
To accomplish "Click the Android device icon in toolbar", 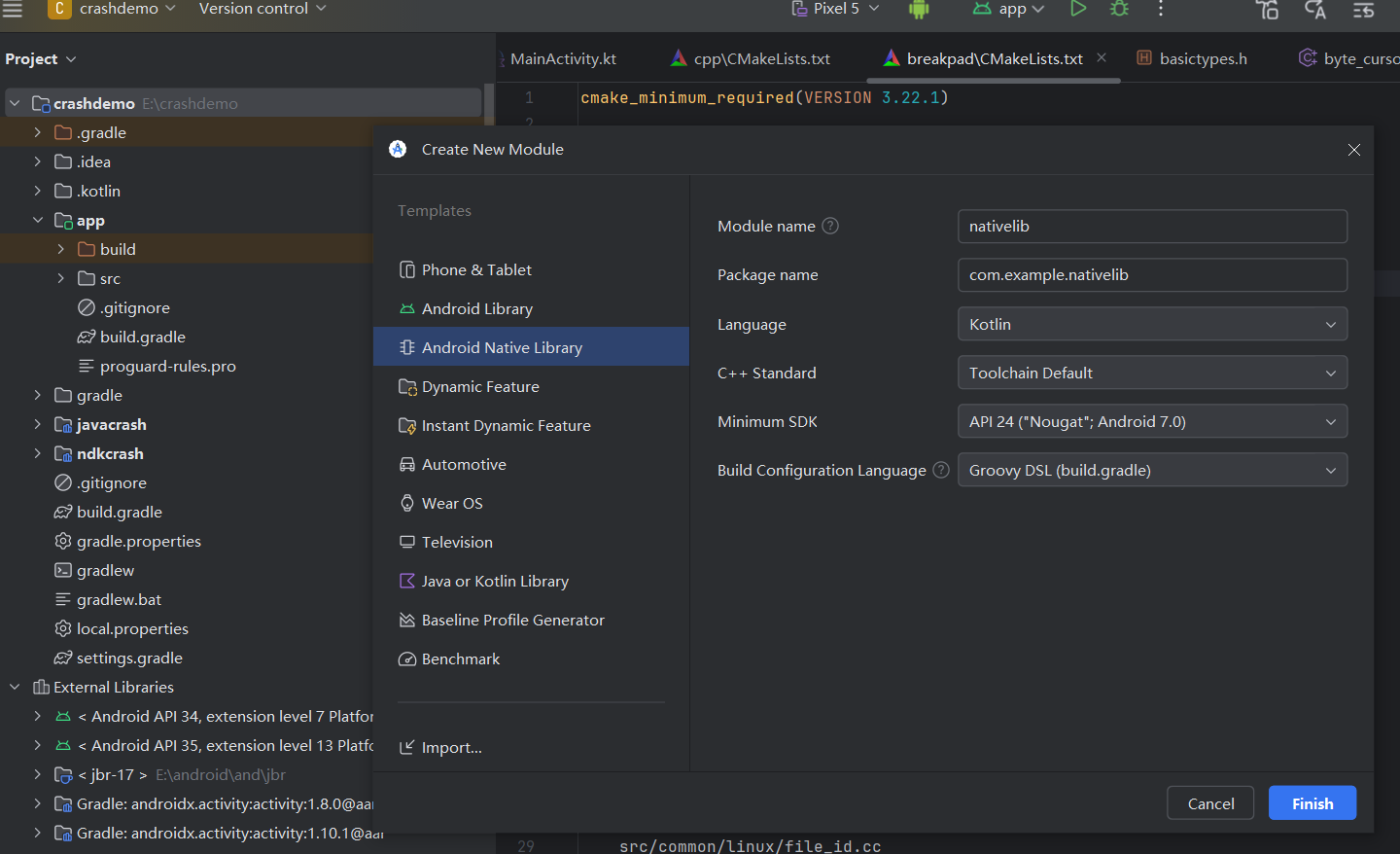I will coord(919,10).
